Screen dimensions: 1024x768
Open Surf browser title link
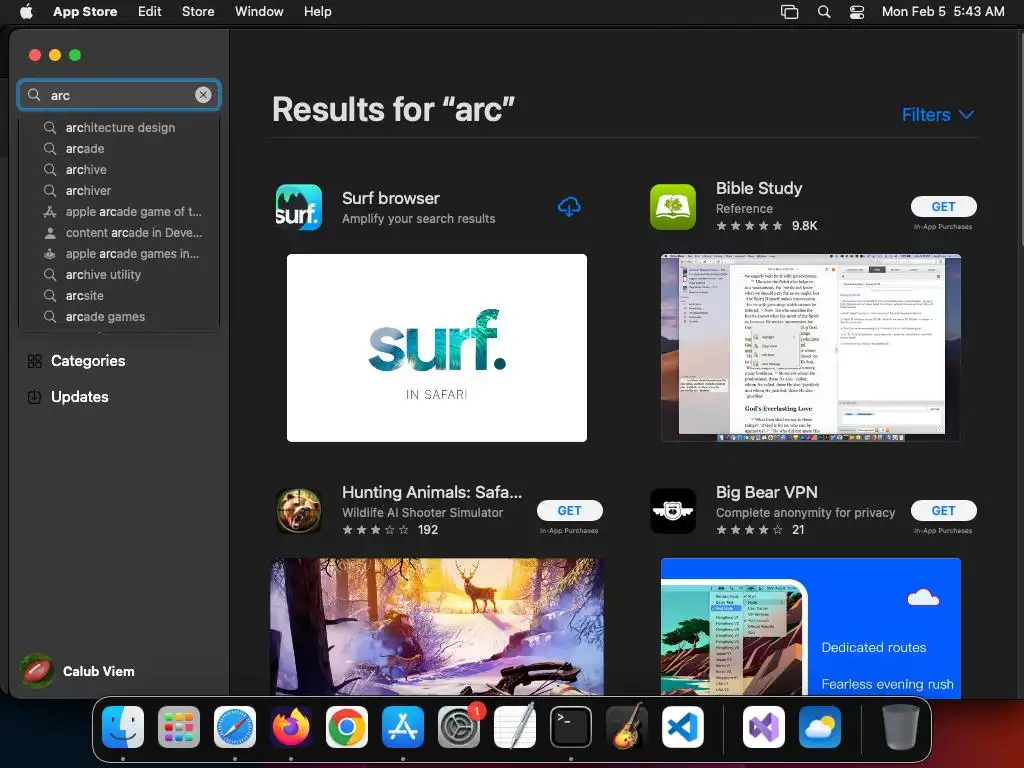[391, 198]
